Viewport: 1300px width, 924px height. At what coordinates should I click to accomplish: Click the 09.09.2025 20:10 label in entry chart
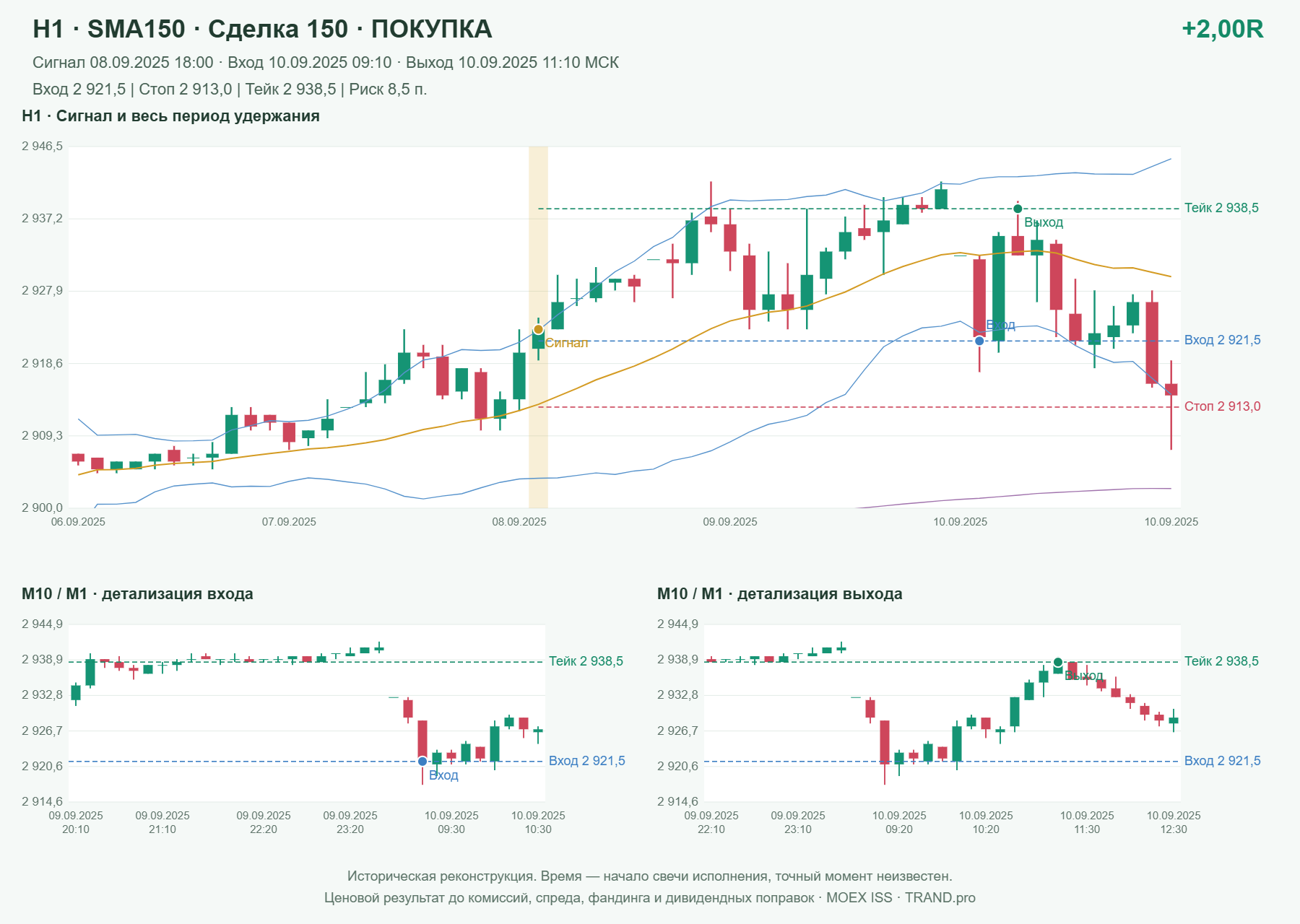pos(76,822)
